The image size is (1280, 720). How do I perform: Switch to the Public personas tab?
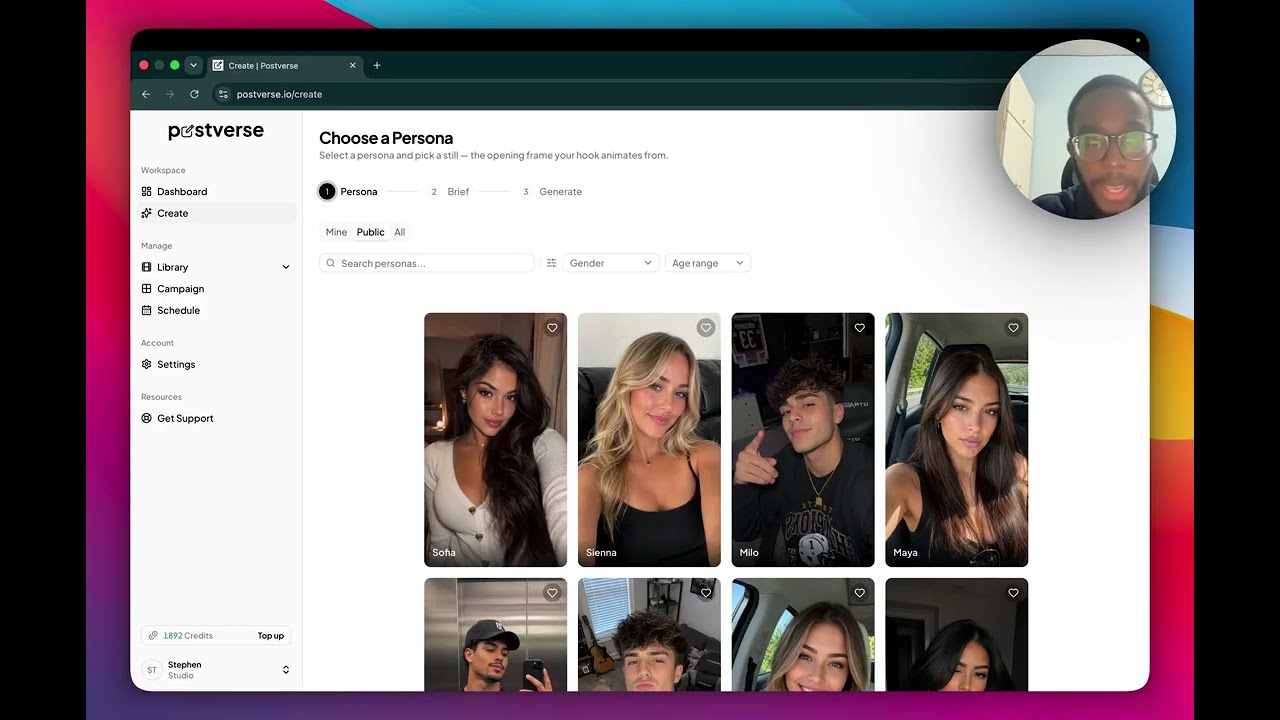click(370, 232)
